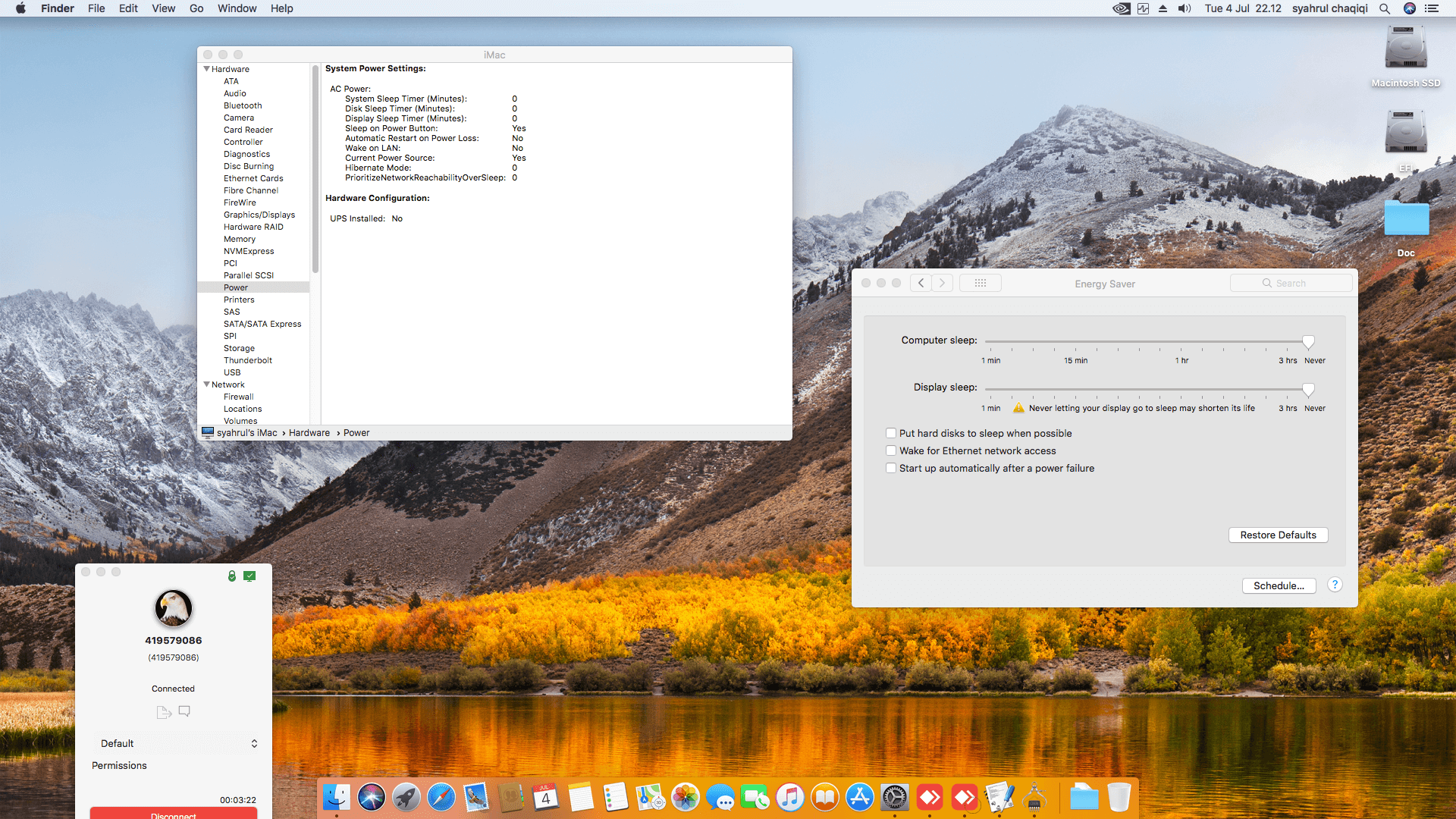Viewport: 1456px width, 819px height.
Task: Click the file transfer icon in the AnyDesk session window
Action: 163,711
